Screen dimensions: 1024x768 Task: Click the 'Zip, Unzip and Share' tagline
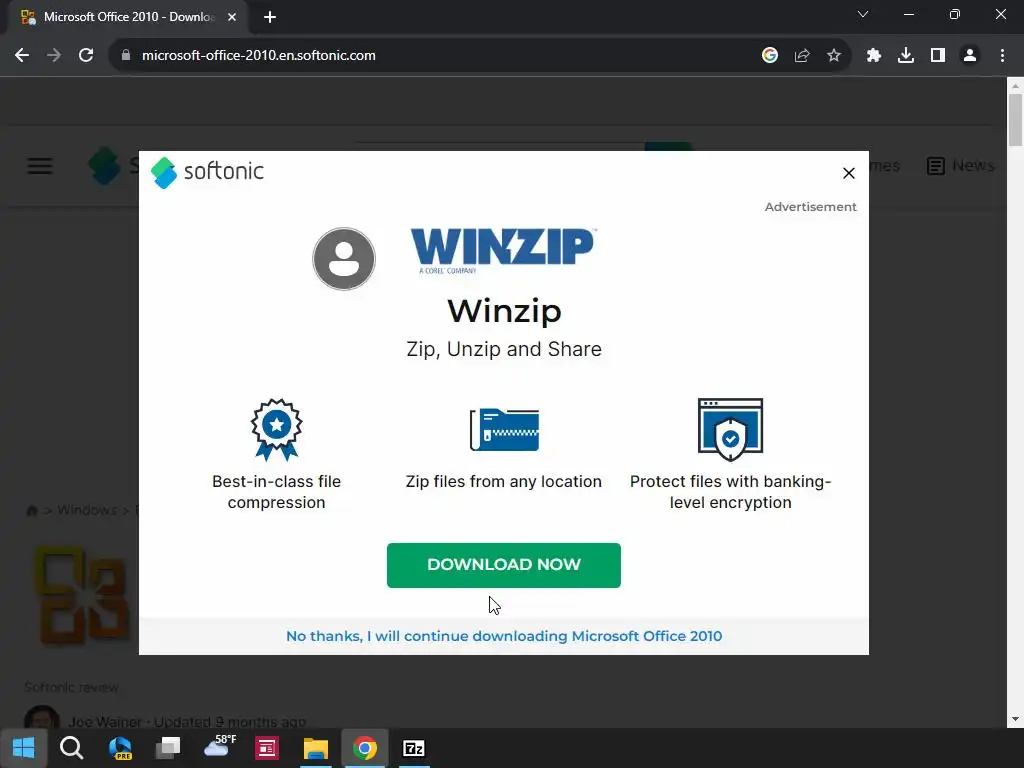click(504, 349)
